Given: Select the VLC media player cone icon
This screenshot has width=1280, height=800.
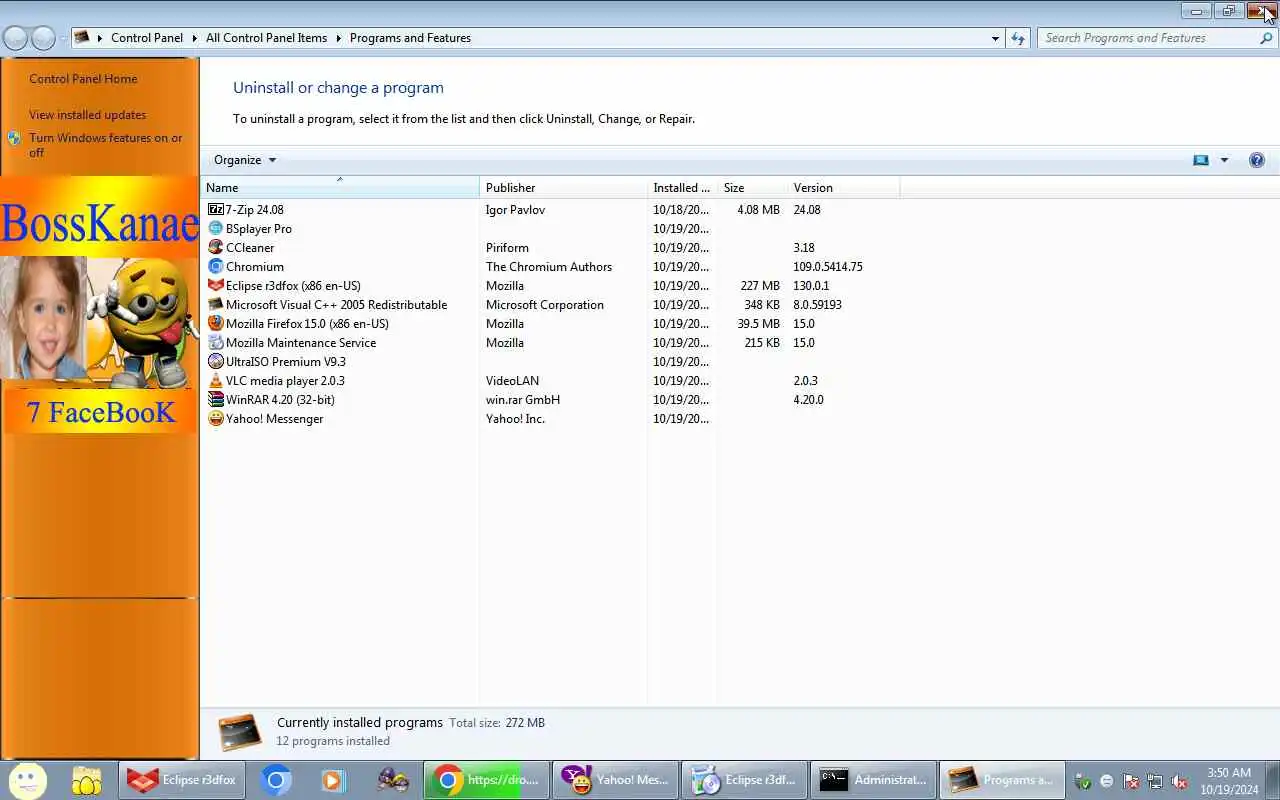Looking at the screenshot, I should 215,381.
